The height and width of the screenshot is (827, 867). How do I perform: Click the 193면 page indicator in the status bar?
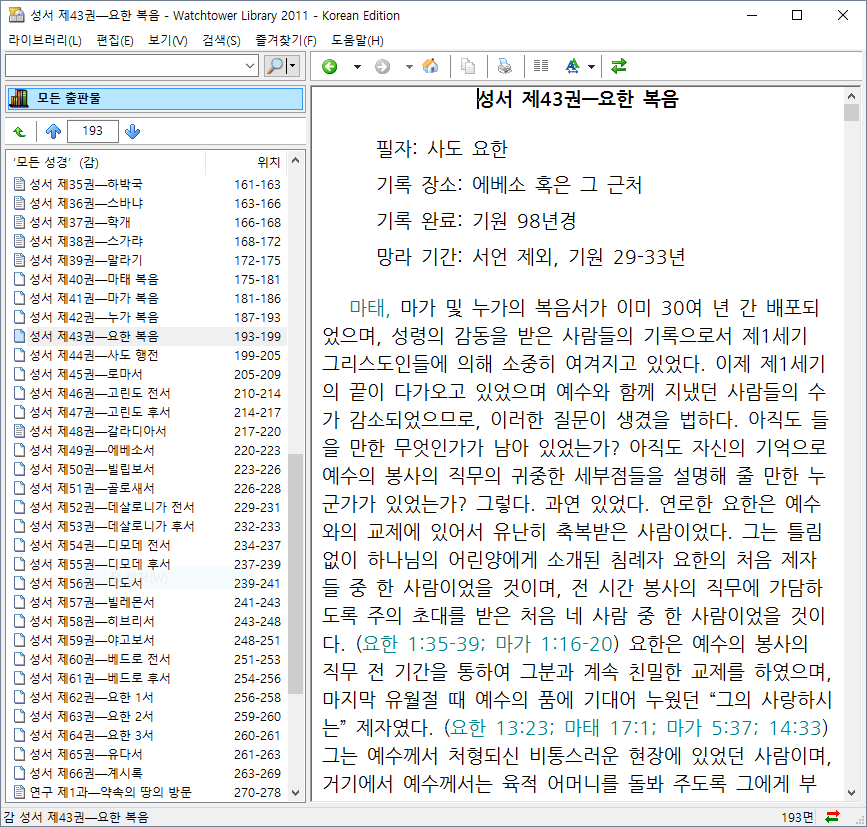coord(797,817)
